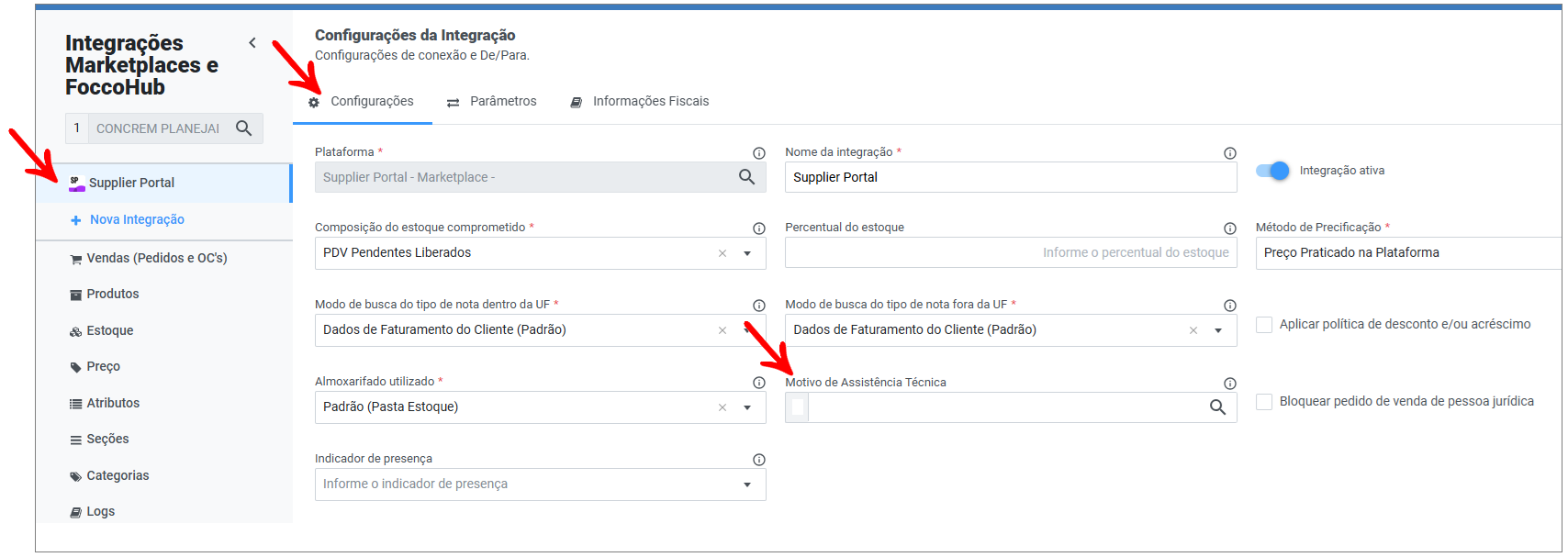The image size is (1568, 557).
Task: Expand the Composição do estoque comprometido dropdown arrow
Action: 747,253
